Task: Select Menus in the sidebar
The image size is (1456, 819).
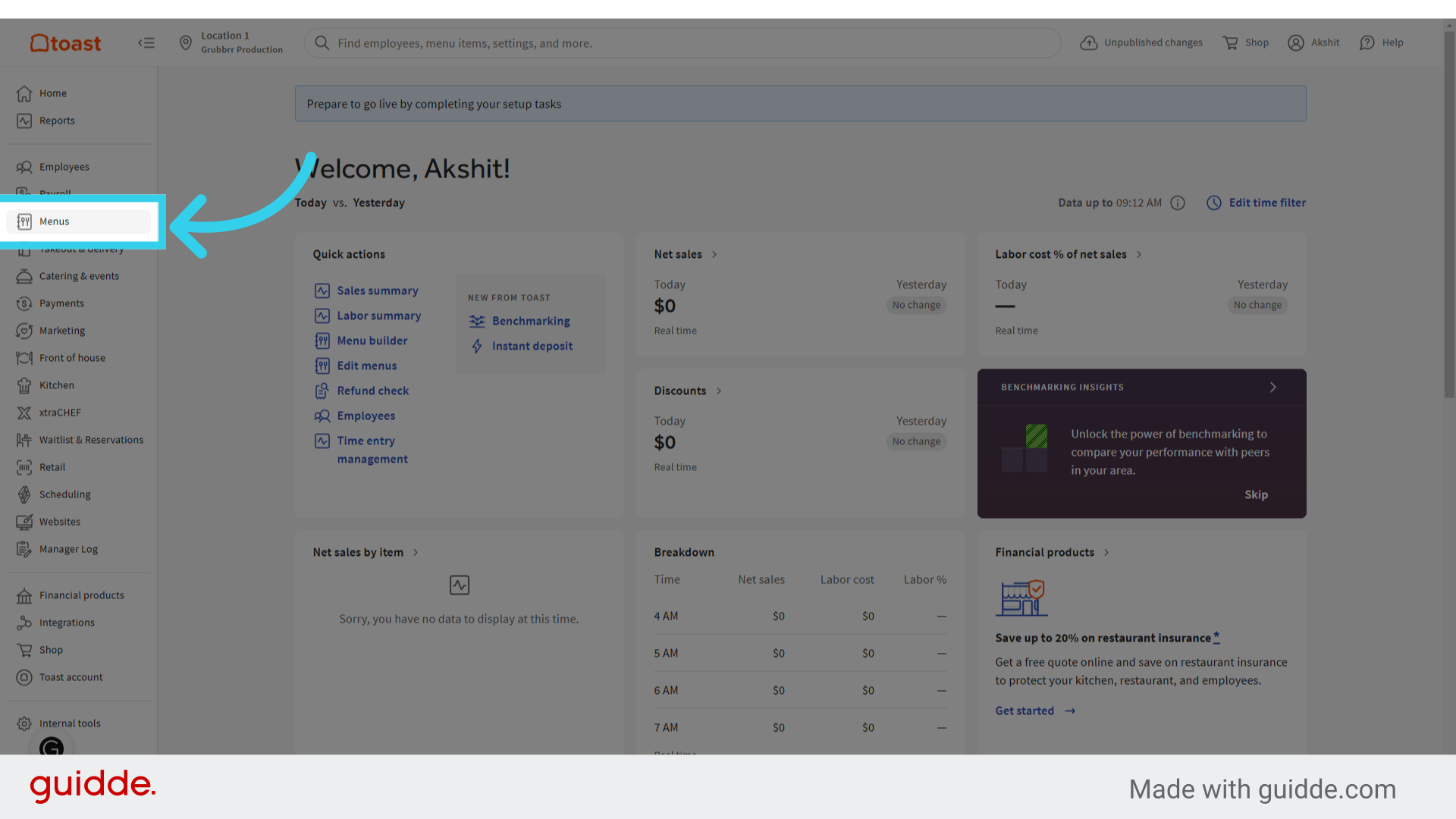Action: (x=79, y=221)
